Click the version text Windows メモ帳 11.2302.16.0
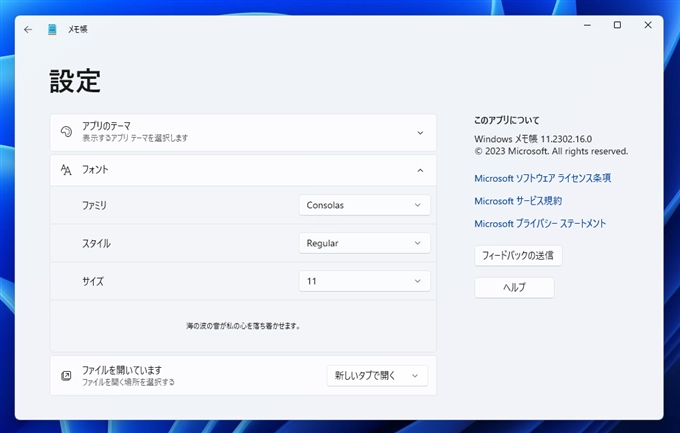Image resolution: width=680 pixels, height=433 pixels. coord(533,139)
